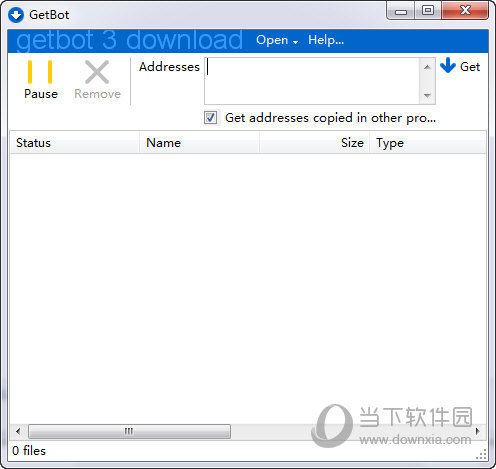This screenshot has height=469, width=496.
Task: Click the horizontal scrollbar left arrow
Action: [18, 431]
